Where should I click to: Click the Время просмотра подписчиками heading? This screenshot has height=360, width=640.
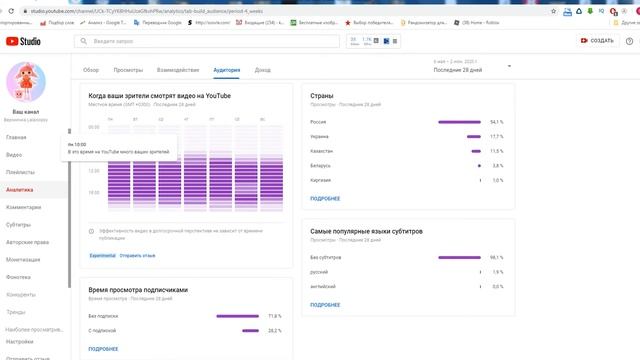point(138,290)
